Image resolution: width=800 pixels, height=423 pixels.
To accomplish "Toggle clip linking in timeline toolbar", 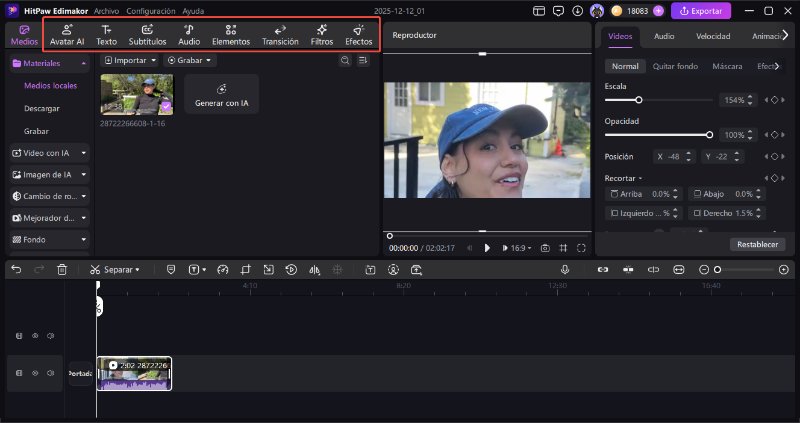I will tap(603, 269).
